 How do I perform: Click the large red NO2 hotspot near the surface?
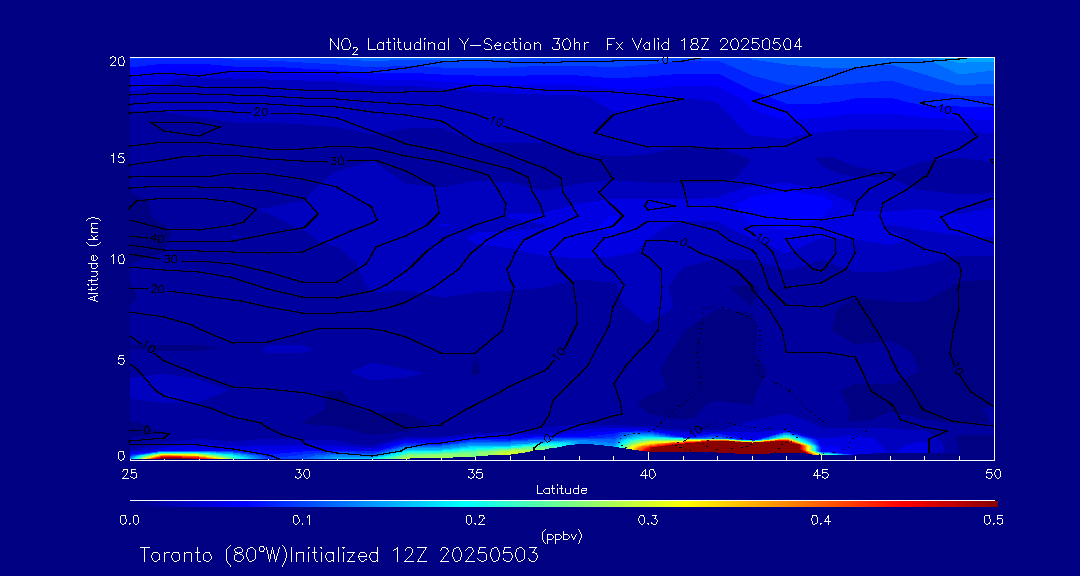click(715, 445)
